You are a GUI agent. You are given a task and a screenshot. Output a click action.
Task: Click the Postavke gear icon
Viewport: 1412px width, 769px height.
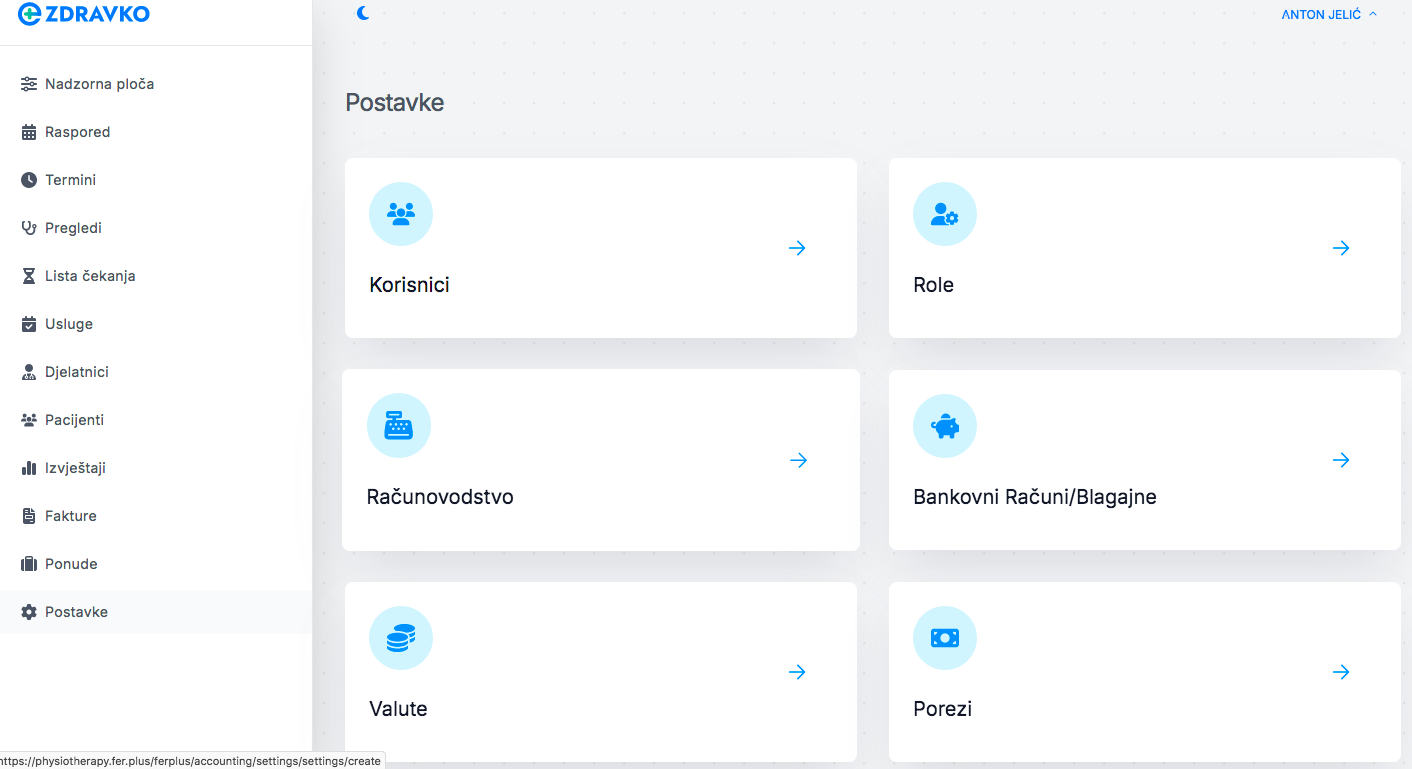point(29,612)
